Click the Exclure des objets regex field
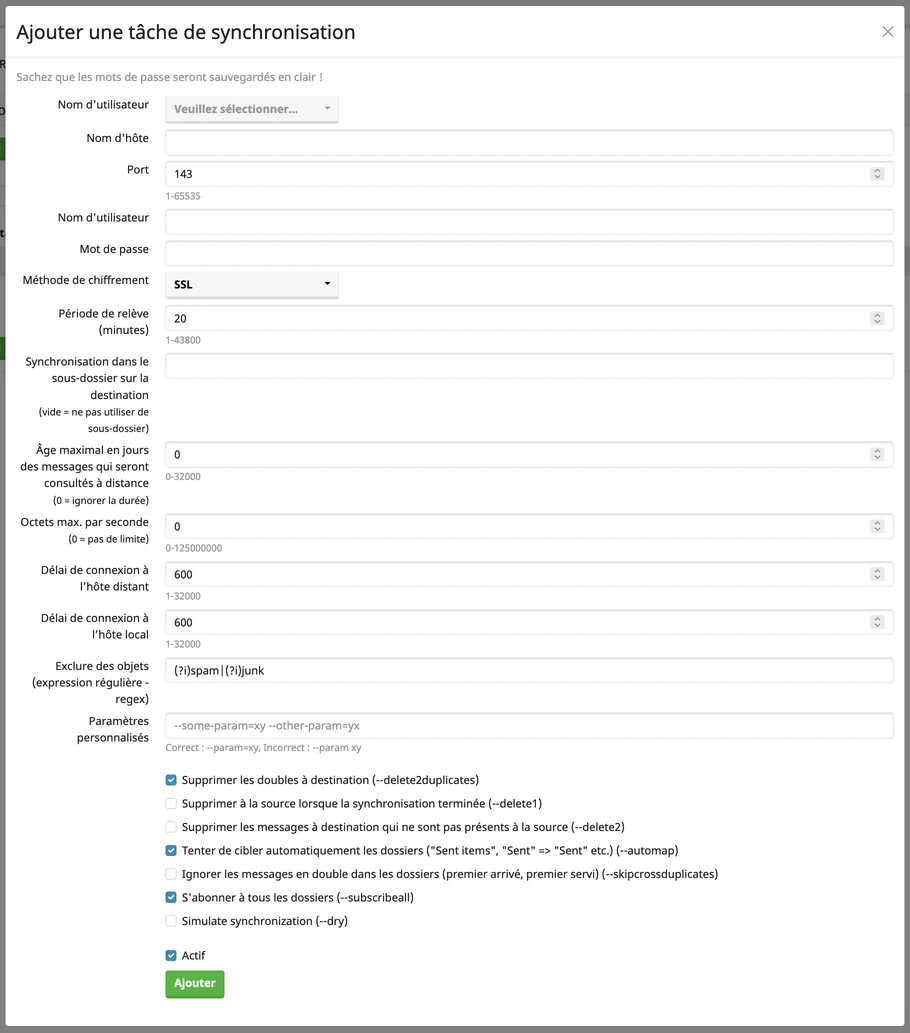 pos(529,671)
